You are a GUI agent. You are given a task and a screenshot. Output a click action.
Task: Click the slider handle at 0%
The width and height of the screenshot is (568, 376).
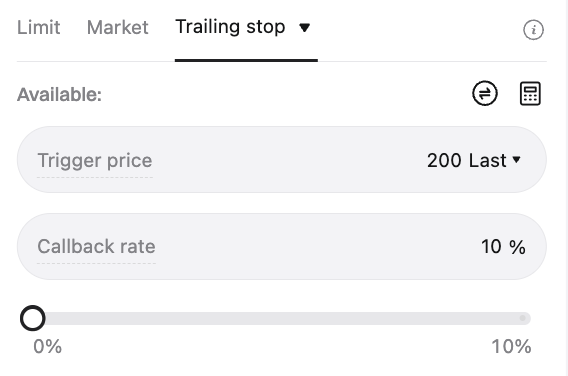33,318
